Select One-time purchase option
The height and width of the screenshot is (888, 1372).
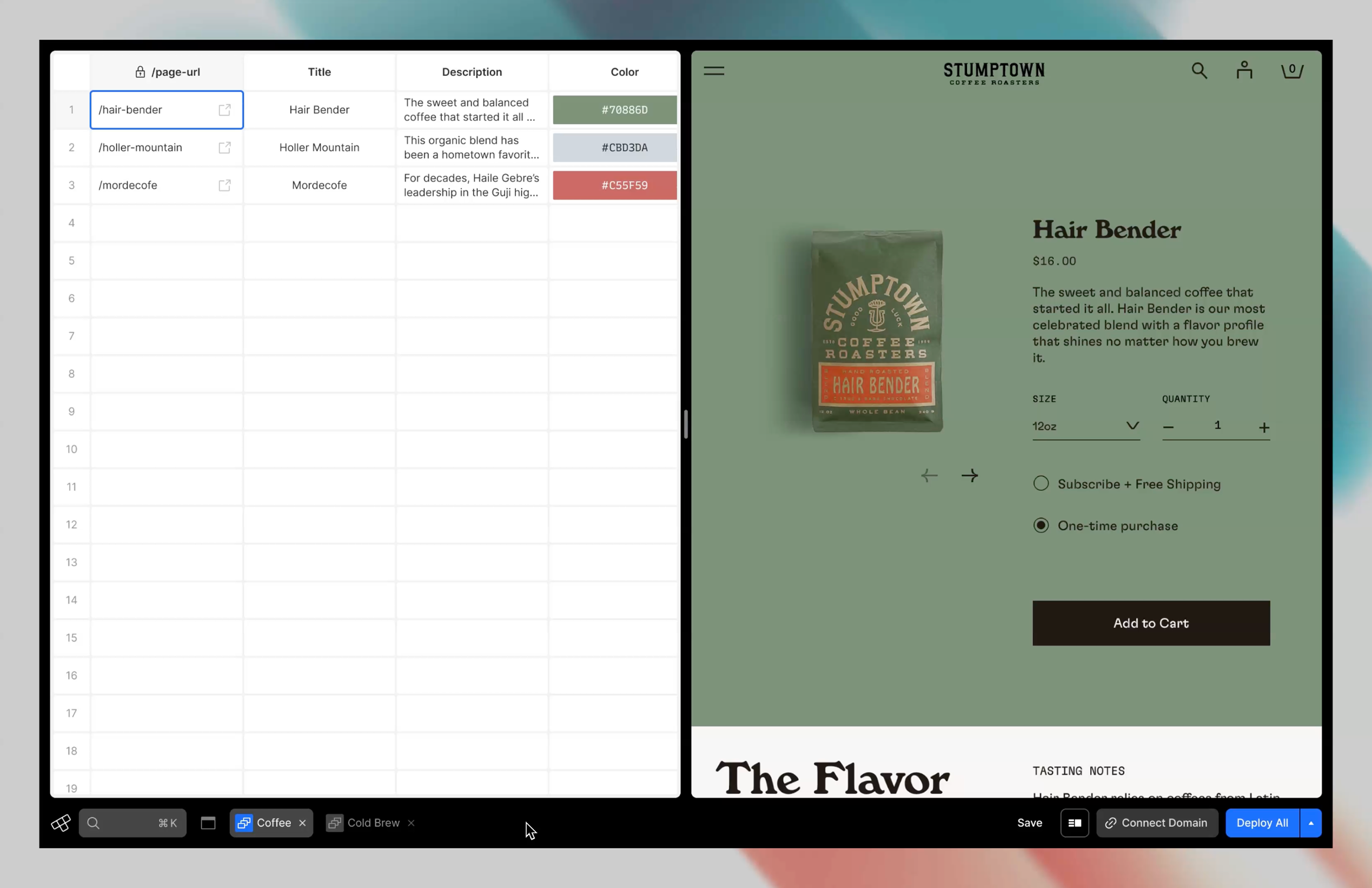(1040, 525)
